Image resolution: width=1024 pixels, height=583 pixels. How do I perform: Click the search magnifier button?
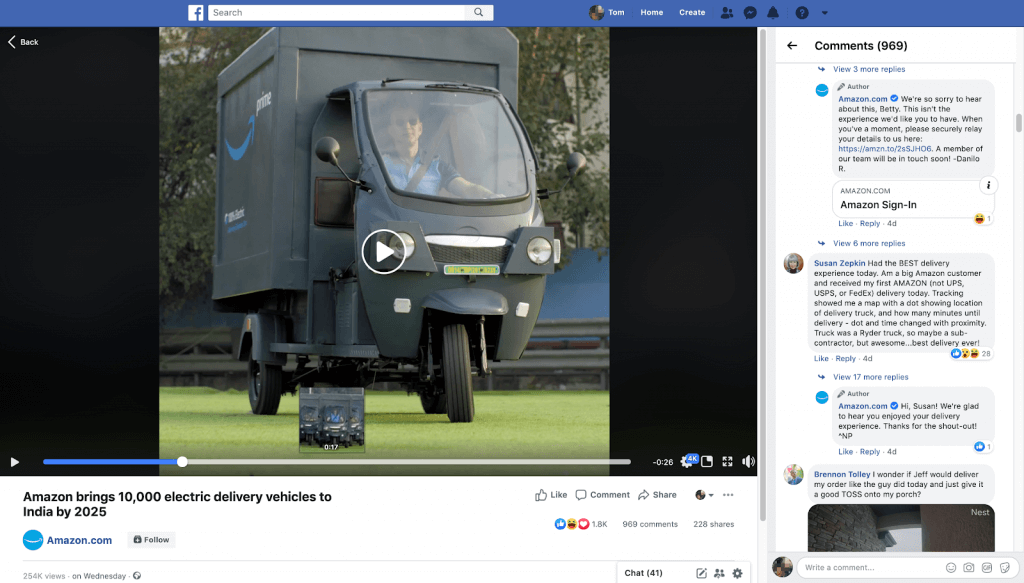pos(479,12)
